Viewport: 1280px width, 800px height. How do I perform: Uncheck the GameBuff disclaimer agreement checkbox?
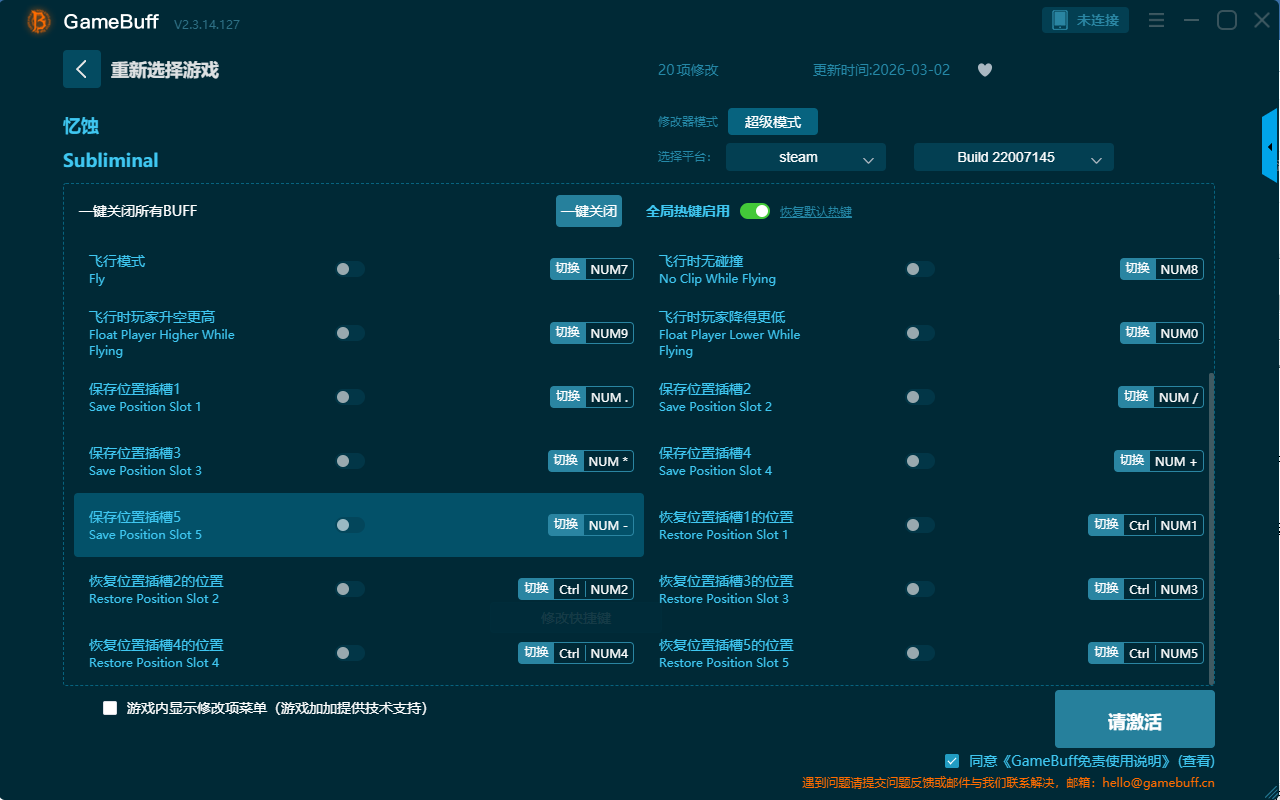point(952,761)
